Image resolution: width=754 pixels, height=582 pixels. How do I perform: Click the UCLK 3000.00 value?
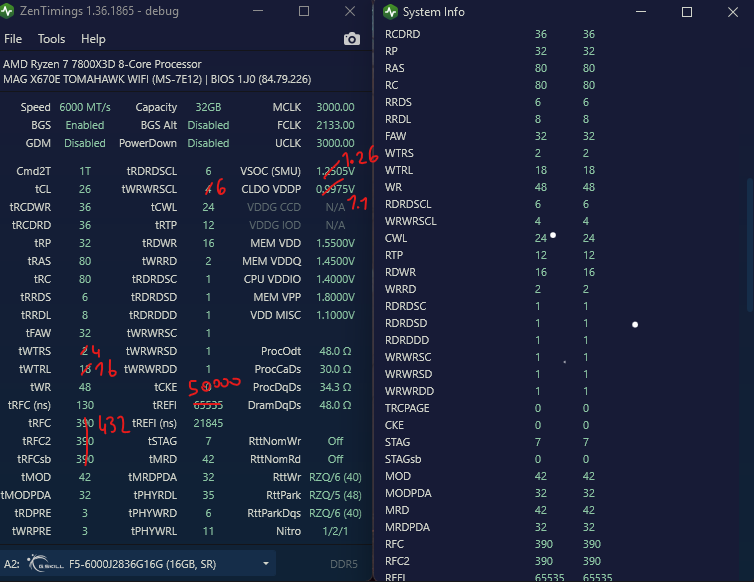[335, 143]
